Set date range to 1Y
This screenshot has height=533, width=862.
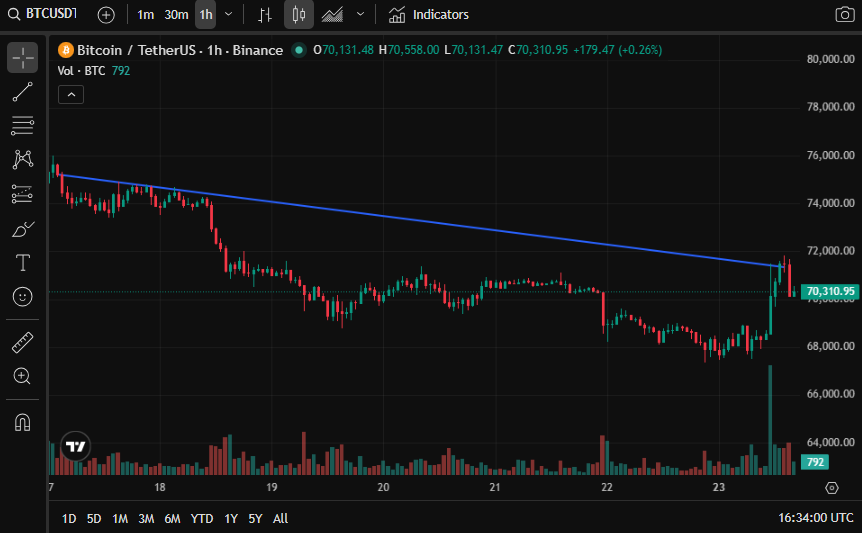[x=231, y=518]
